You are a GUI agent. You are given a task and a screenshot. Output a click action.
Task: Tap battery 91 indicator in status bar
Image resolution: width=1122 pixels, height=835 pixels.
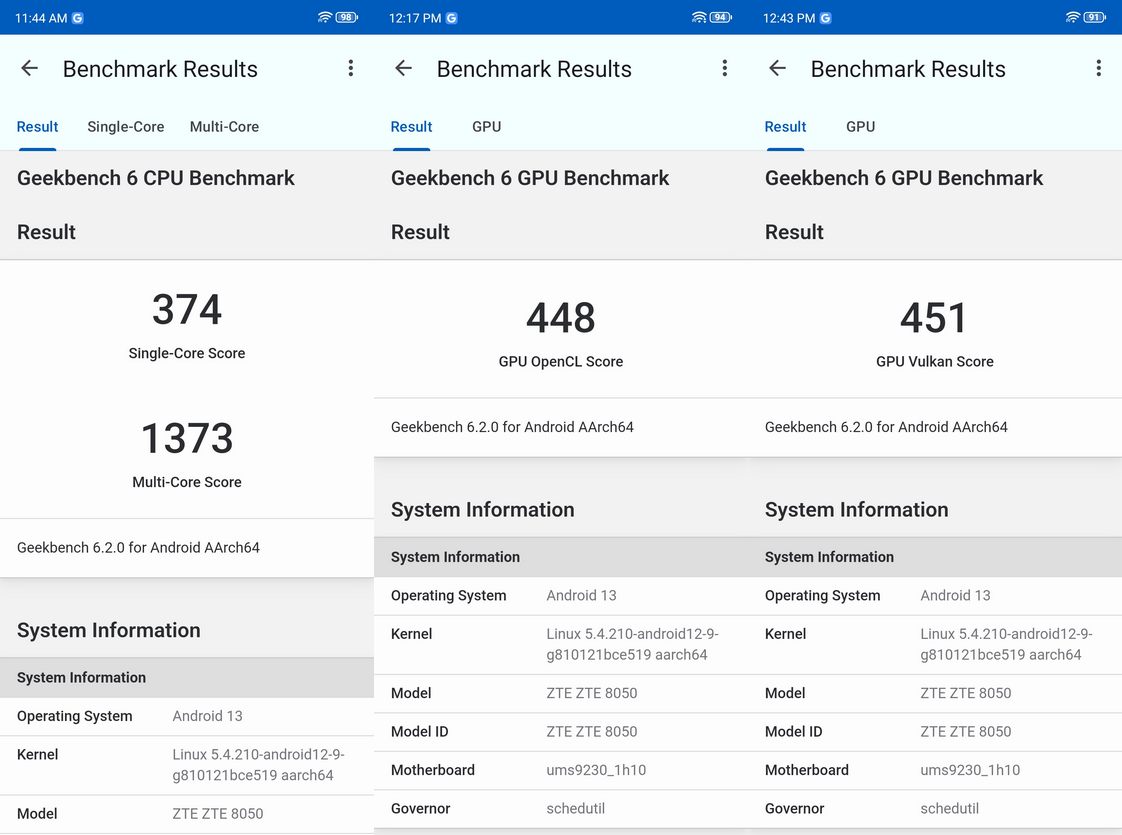pos(1095,17)
